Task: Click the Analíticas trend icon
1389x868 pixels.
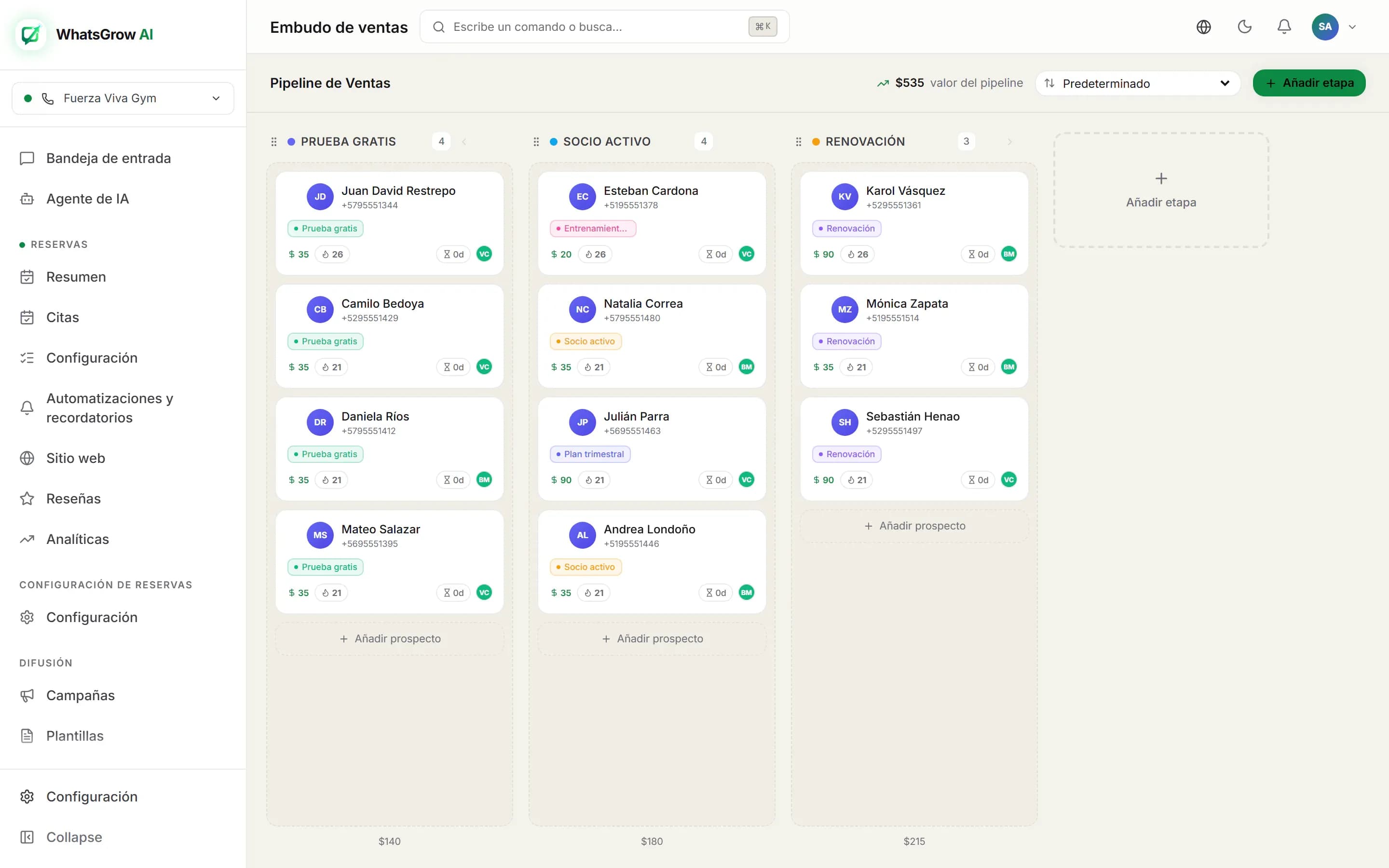Action: point(27,539)
